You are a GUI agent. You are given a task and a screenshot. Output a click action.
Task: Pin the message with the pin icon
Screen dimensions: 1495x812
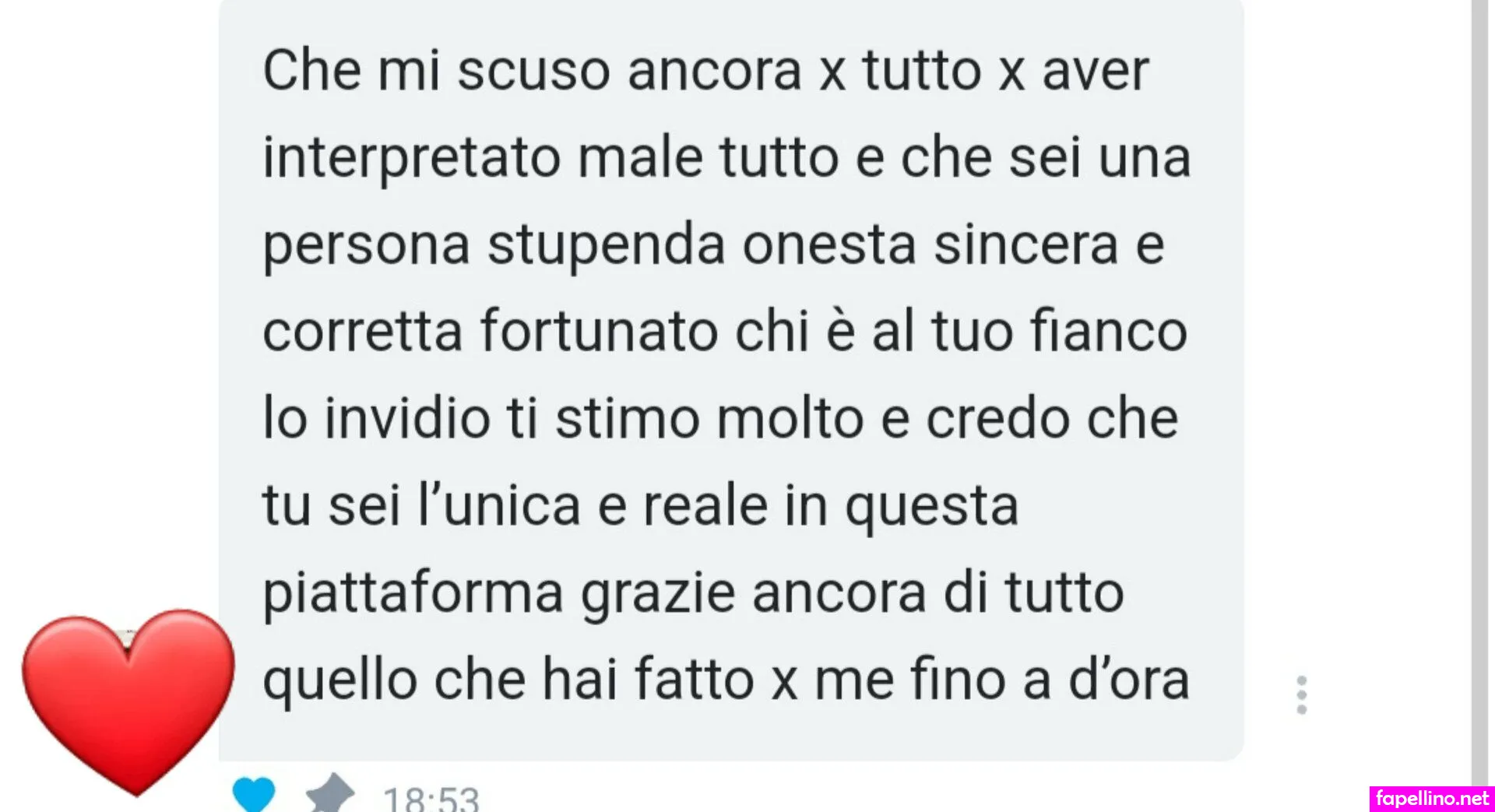[x=330, y=793]
